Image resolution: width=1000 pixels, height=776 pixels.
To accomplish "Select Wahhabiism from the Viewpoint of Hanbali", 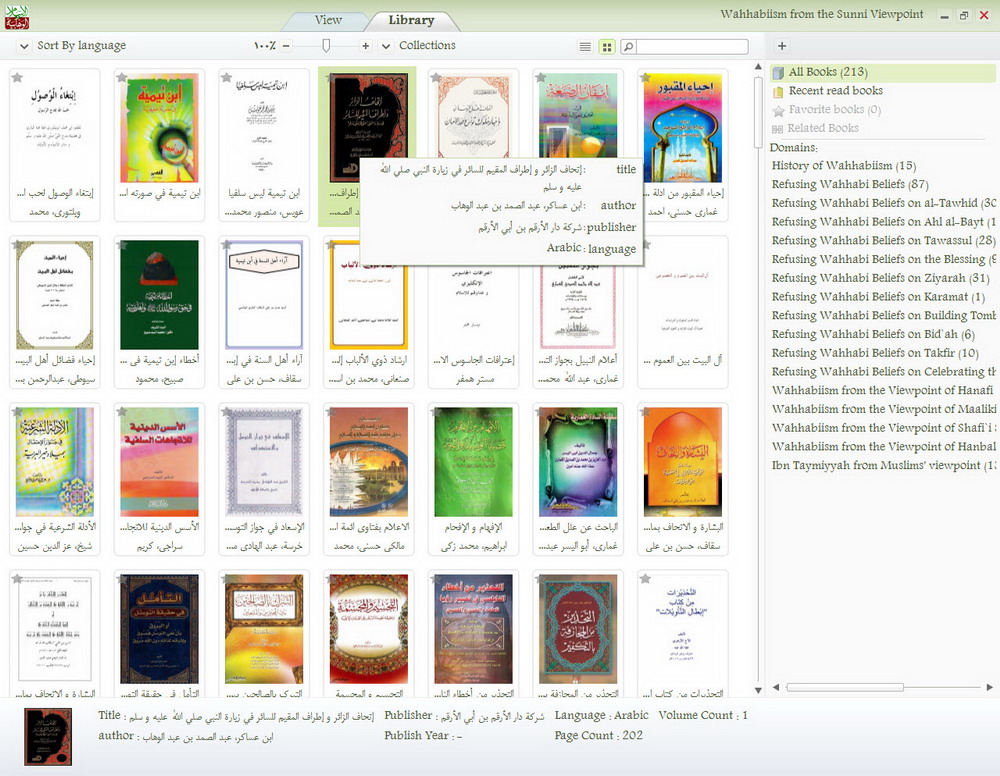I will [883, 447].
